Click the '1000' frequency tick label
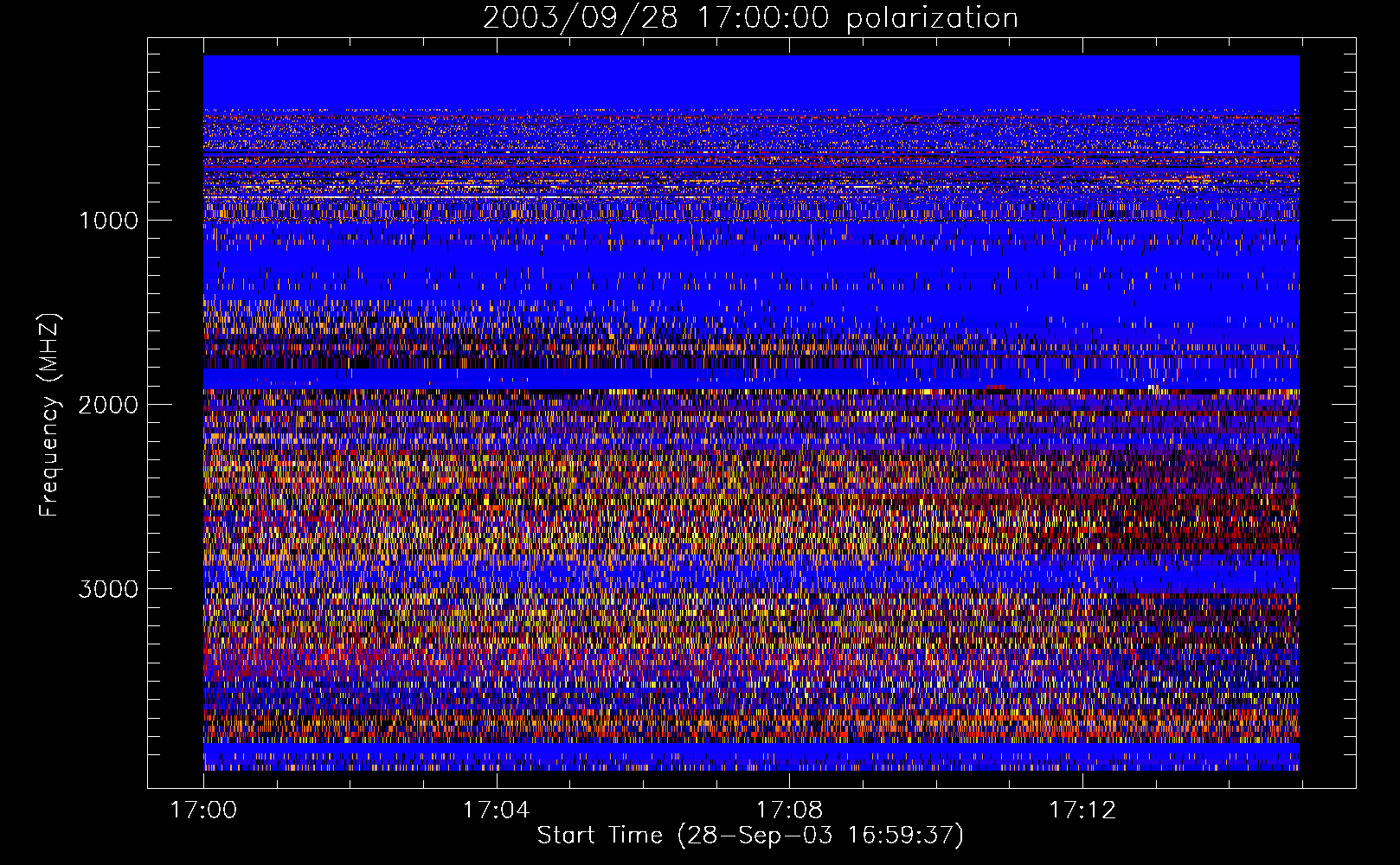Viewport: 1400px width, 865px height. (108, 221)
